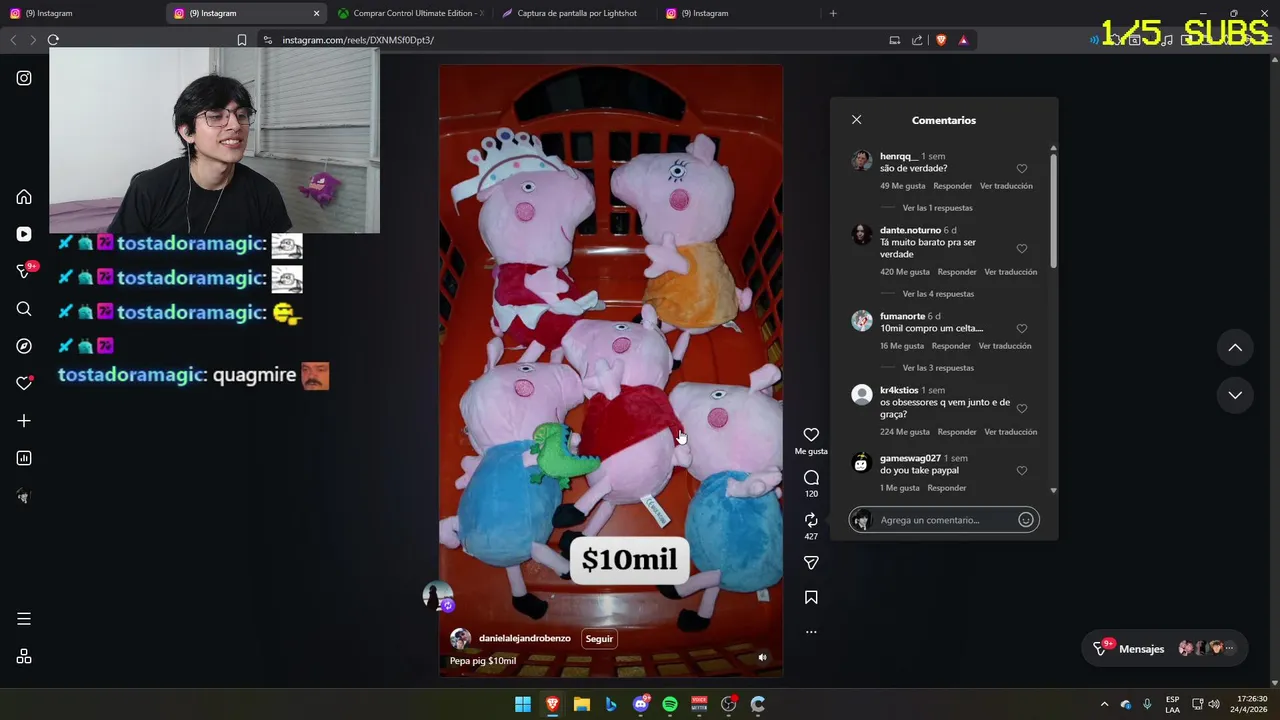Open the Windows Start menu
Viewport: 1280px width, 720px height.
pos(523,704)
